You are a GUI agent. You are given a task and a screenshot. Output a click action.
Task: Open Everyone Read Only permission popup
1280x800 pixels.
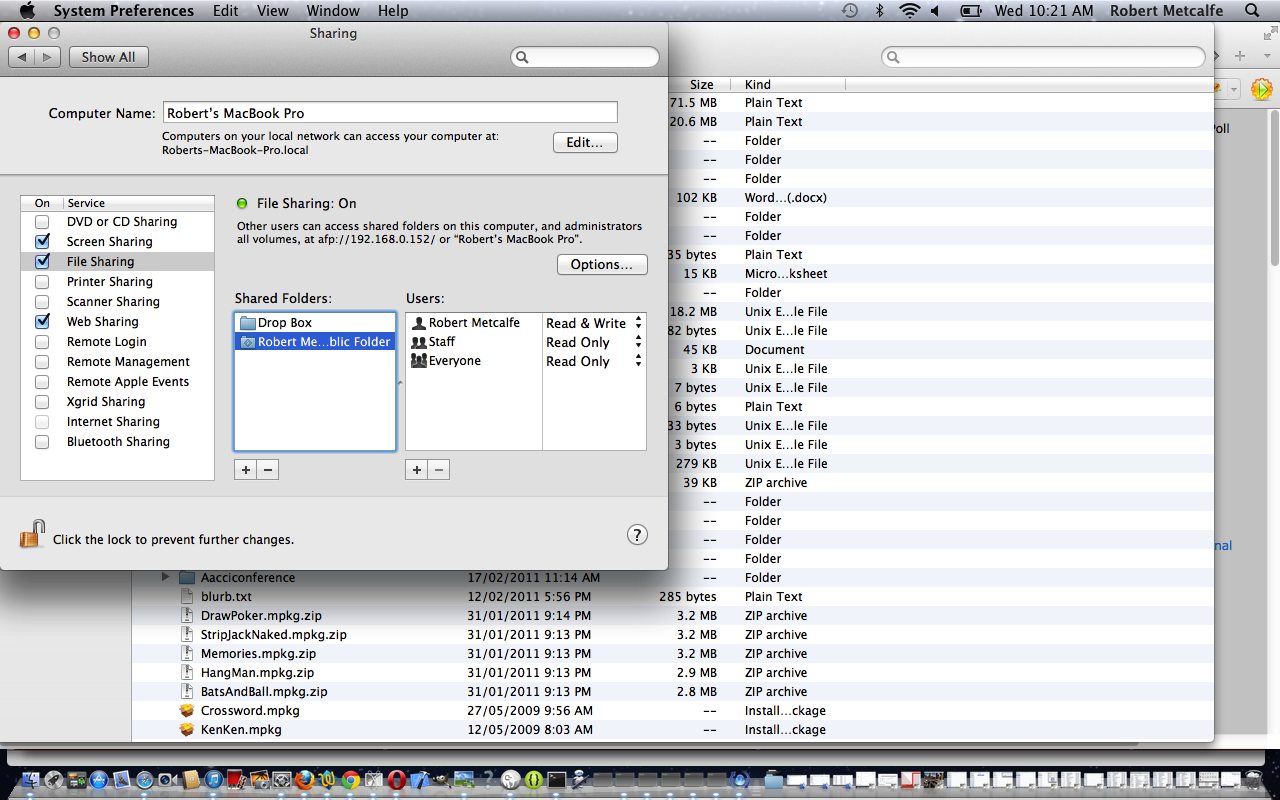click(x=594, y=361)
